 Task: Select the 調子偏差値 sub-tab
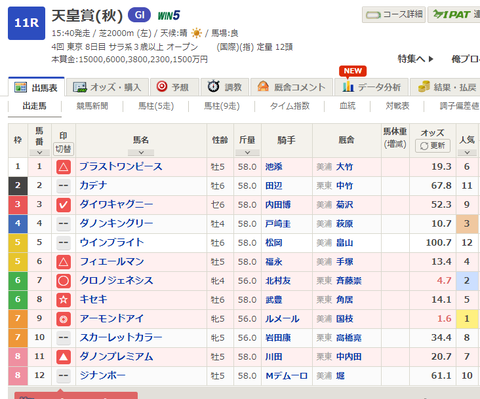pos(459,106)
